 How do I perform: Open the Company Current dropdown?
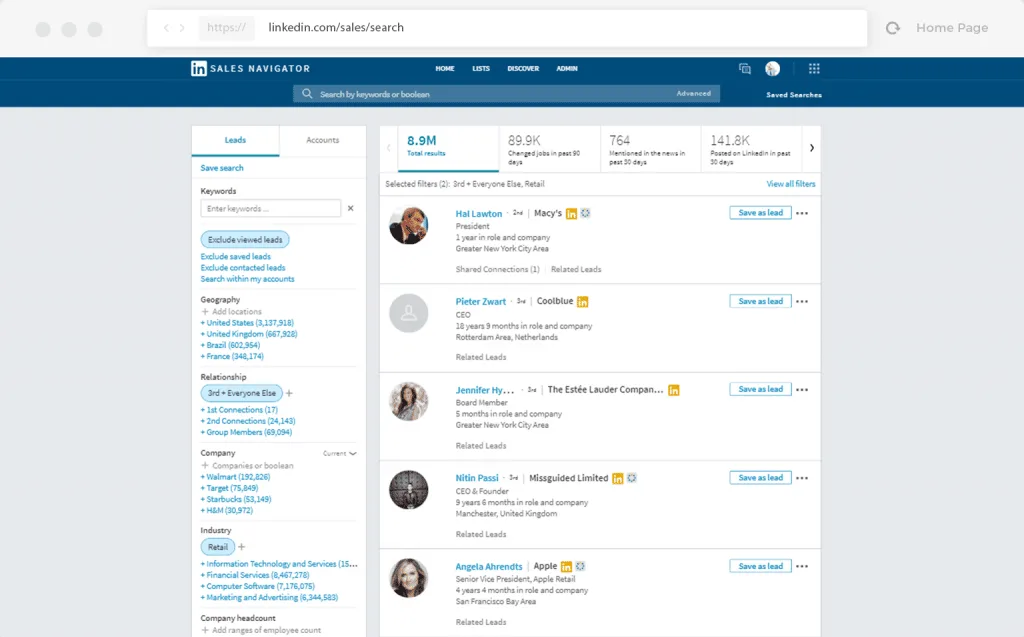pos(340,453)
